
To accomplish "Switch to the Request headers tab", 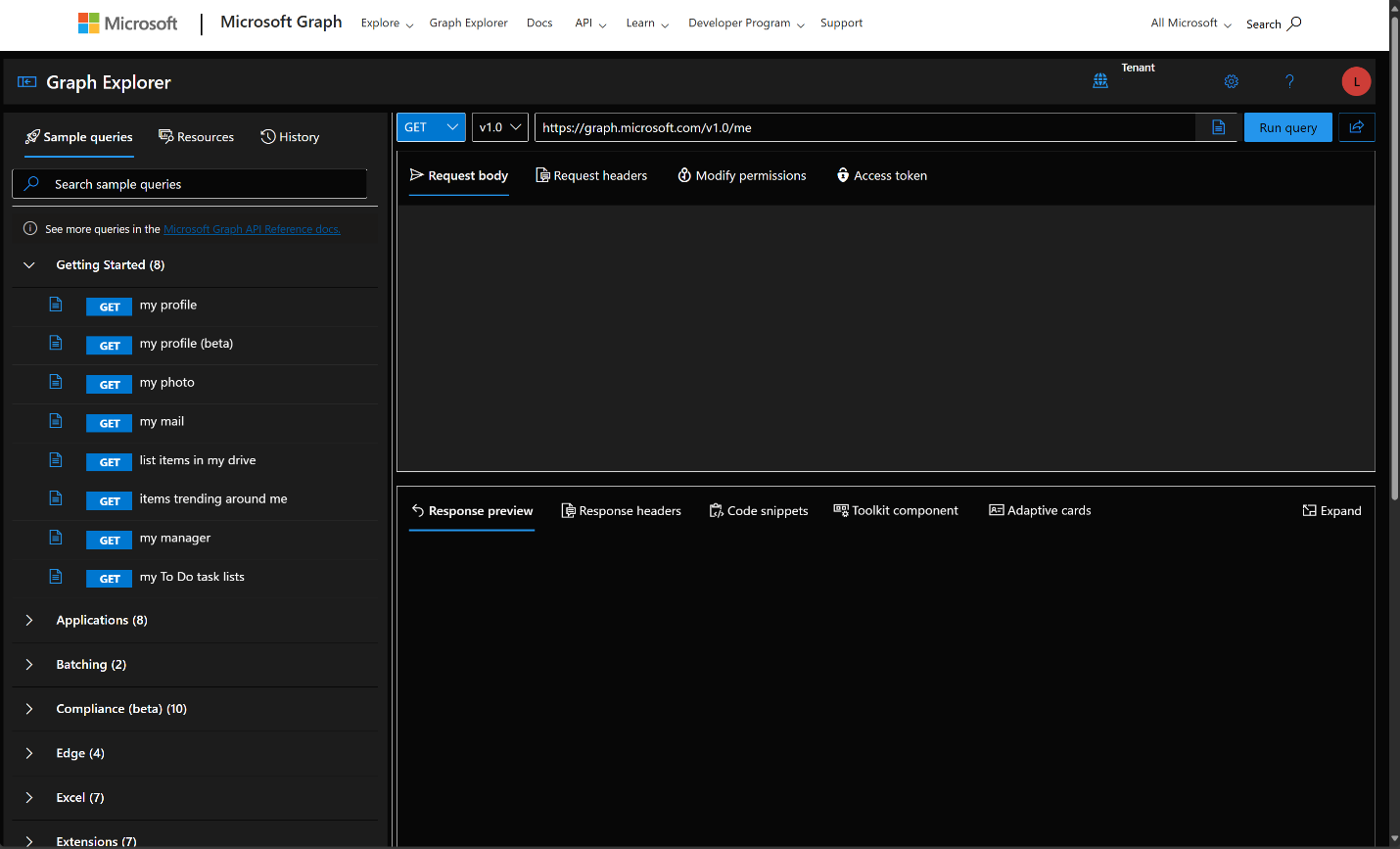I will click(x=591, y=175).
